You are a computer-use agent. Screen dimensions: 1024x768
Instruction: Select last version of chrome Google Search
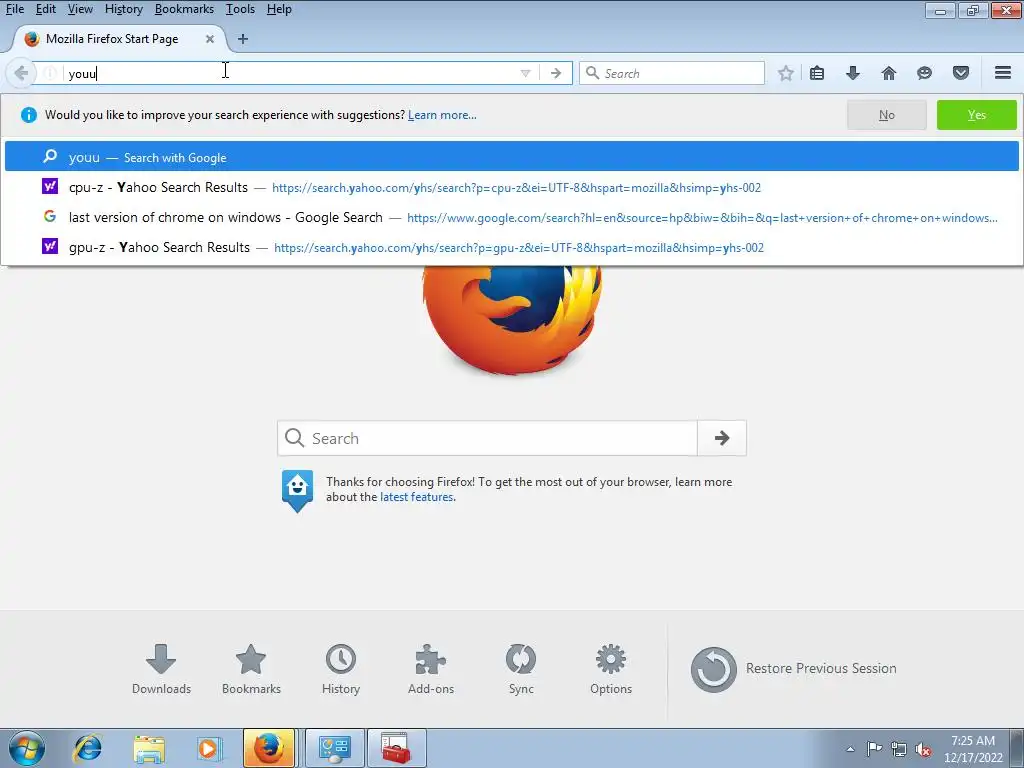[x=512, y=217]
